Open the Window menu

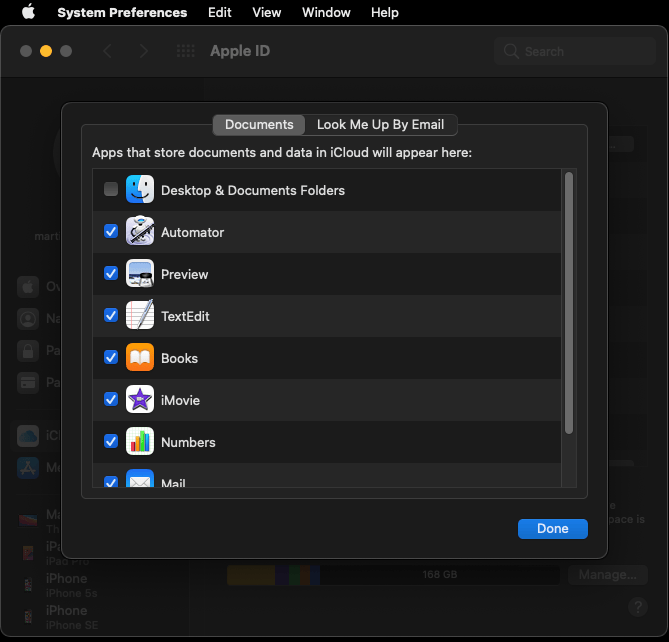326,12
